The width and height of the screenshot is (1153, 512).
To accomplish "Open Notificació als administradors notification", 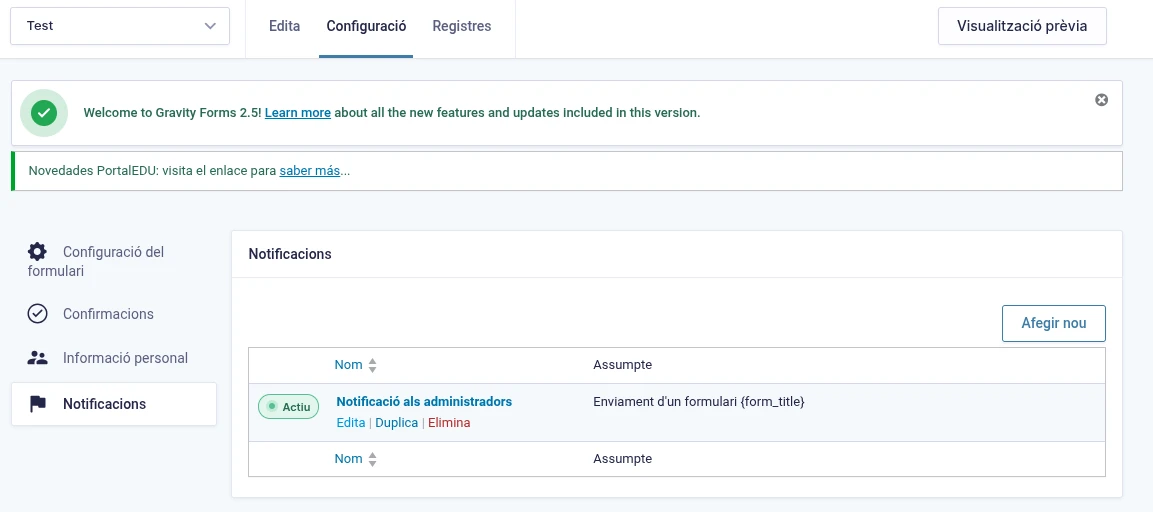I will point(424,401).
